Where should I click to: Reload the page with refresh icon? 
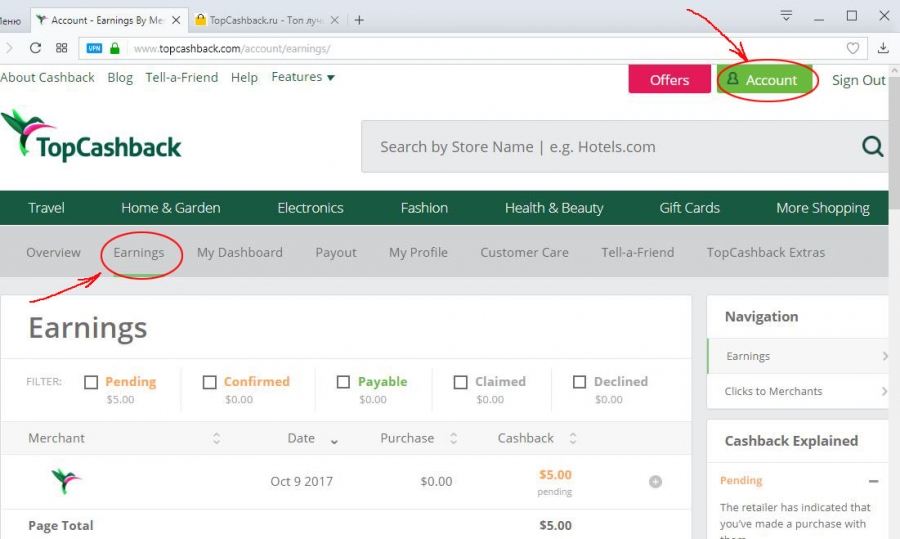coord(35,48)
